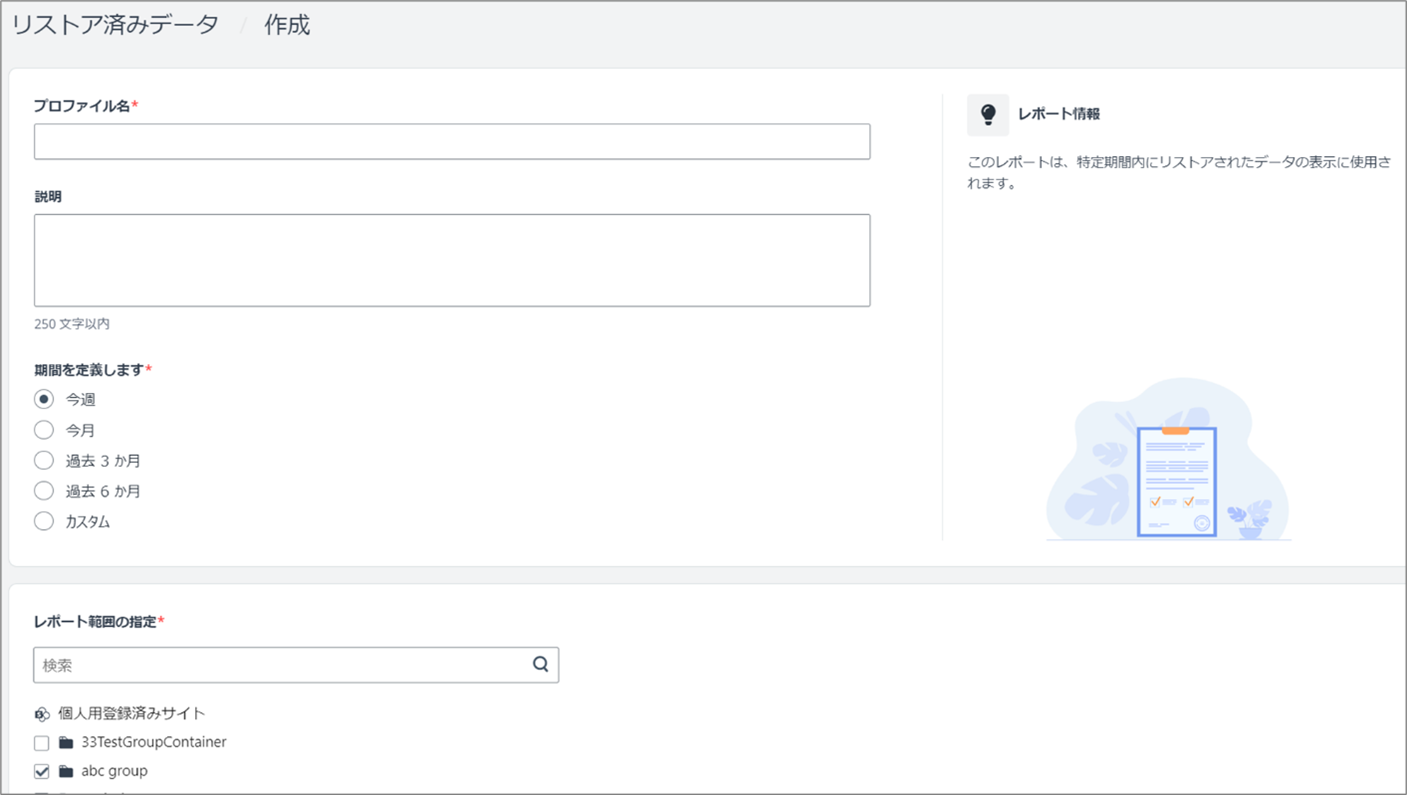Choose the 過去 3 か月 radio button
The width and height of the screenshot is (1407, 795).
point(44,460)
